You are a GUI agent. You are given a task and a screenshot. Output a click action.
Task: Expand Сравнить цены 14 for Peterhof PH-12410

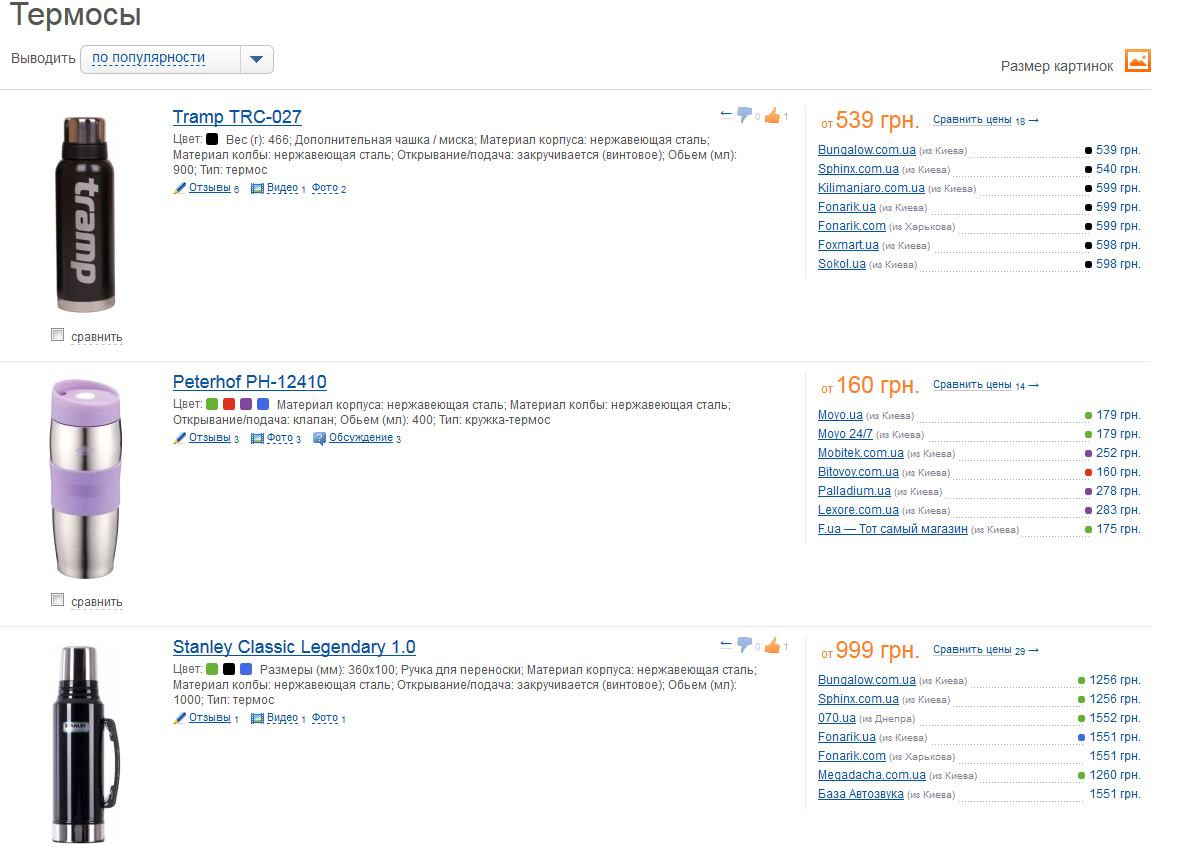coord(985,385)
